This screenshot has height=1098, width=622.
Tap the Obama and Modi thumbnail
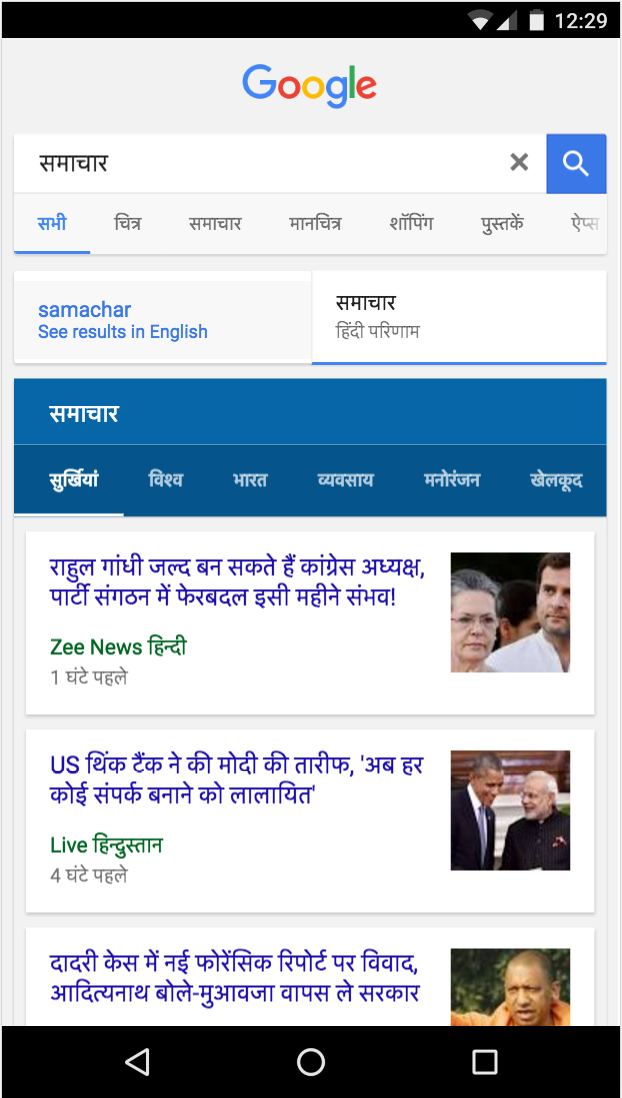[510, 810]
